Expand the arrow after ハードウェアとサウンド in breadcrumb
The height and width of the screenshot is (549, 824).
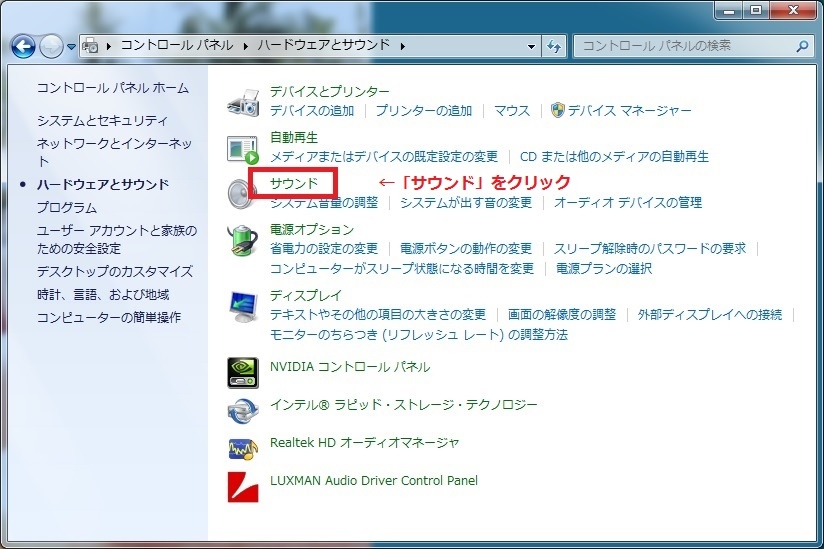point(403,46)
